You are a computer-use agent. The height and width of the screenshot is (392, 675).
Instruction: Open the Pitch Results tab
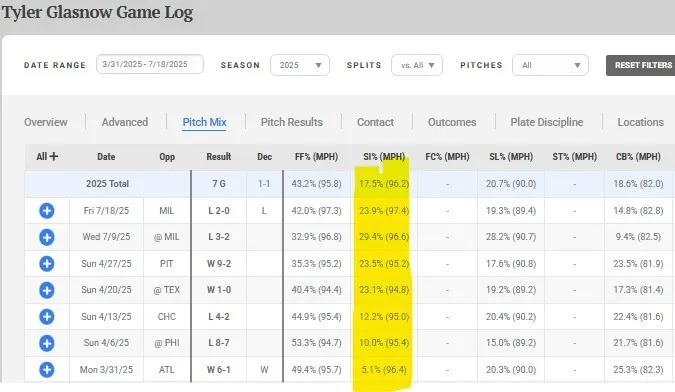click(x=292, y=122)
